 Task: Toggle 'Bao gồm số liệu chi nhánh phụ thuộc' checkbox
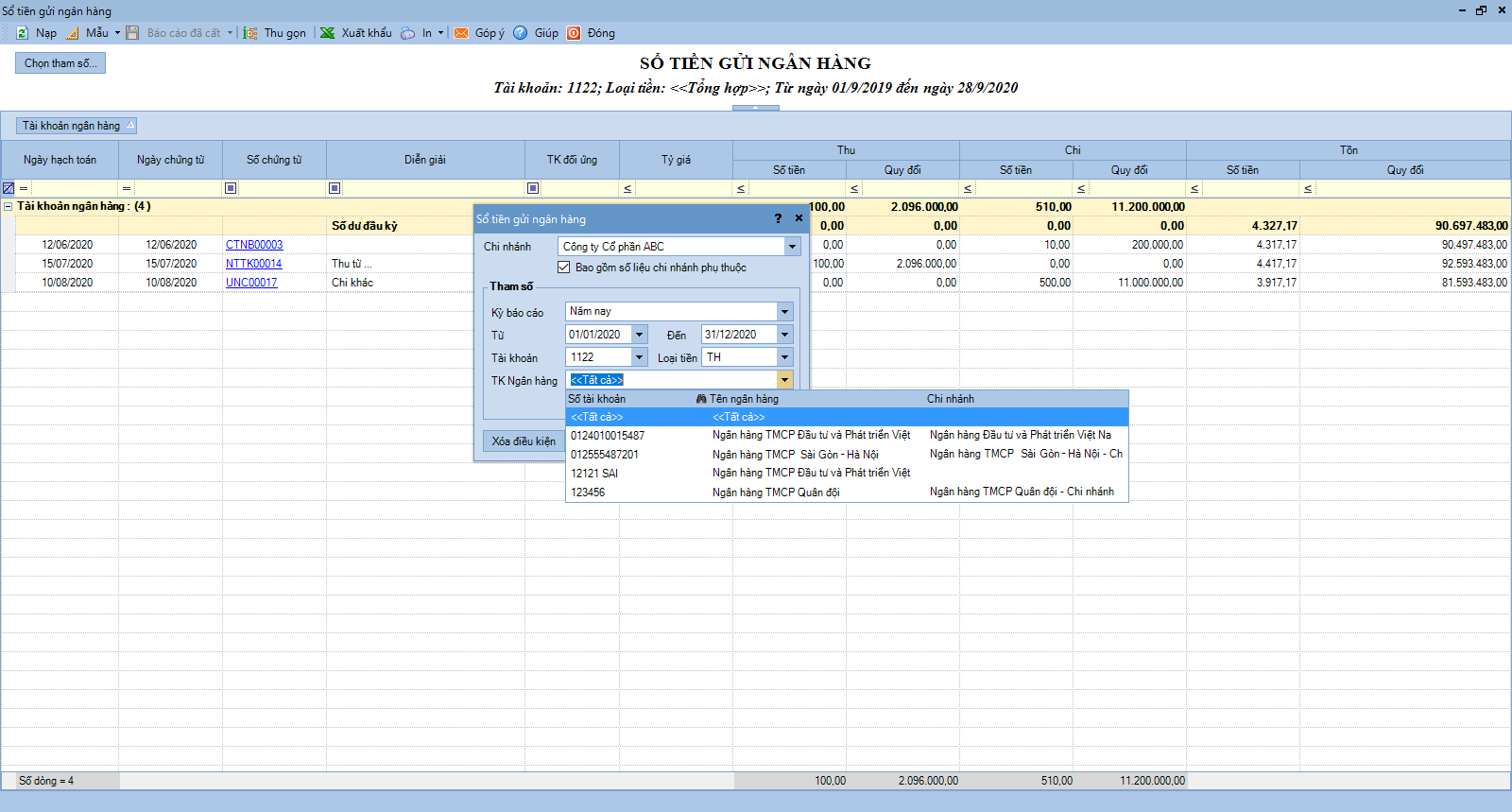564,268
